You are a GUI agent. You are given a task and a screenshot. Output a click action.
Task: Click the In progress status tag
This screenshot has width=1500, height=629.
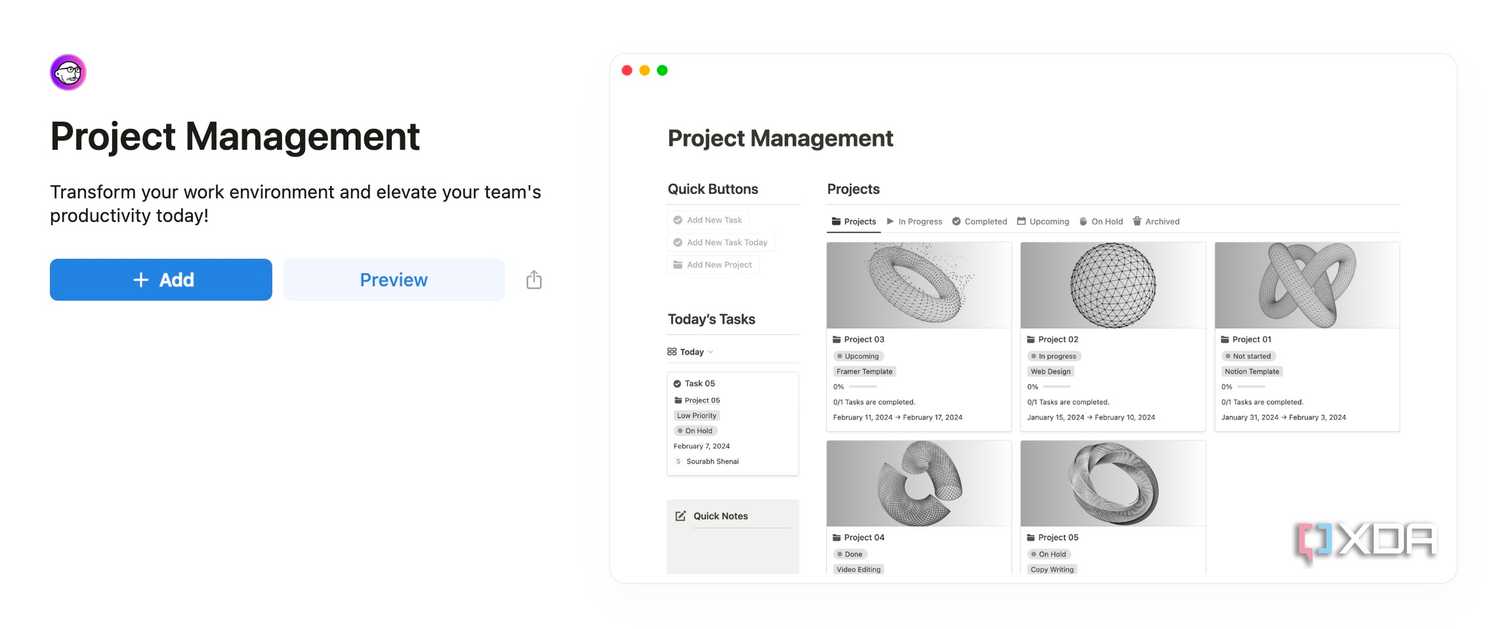click(1054, 356)
